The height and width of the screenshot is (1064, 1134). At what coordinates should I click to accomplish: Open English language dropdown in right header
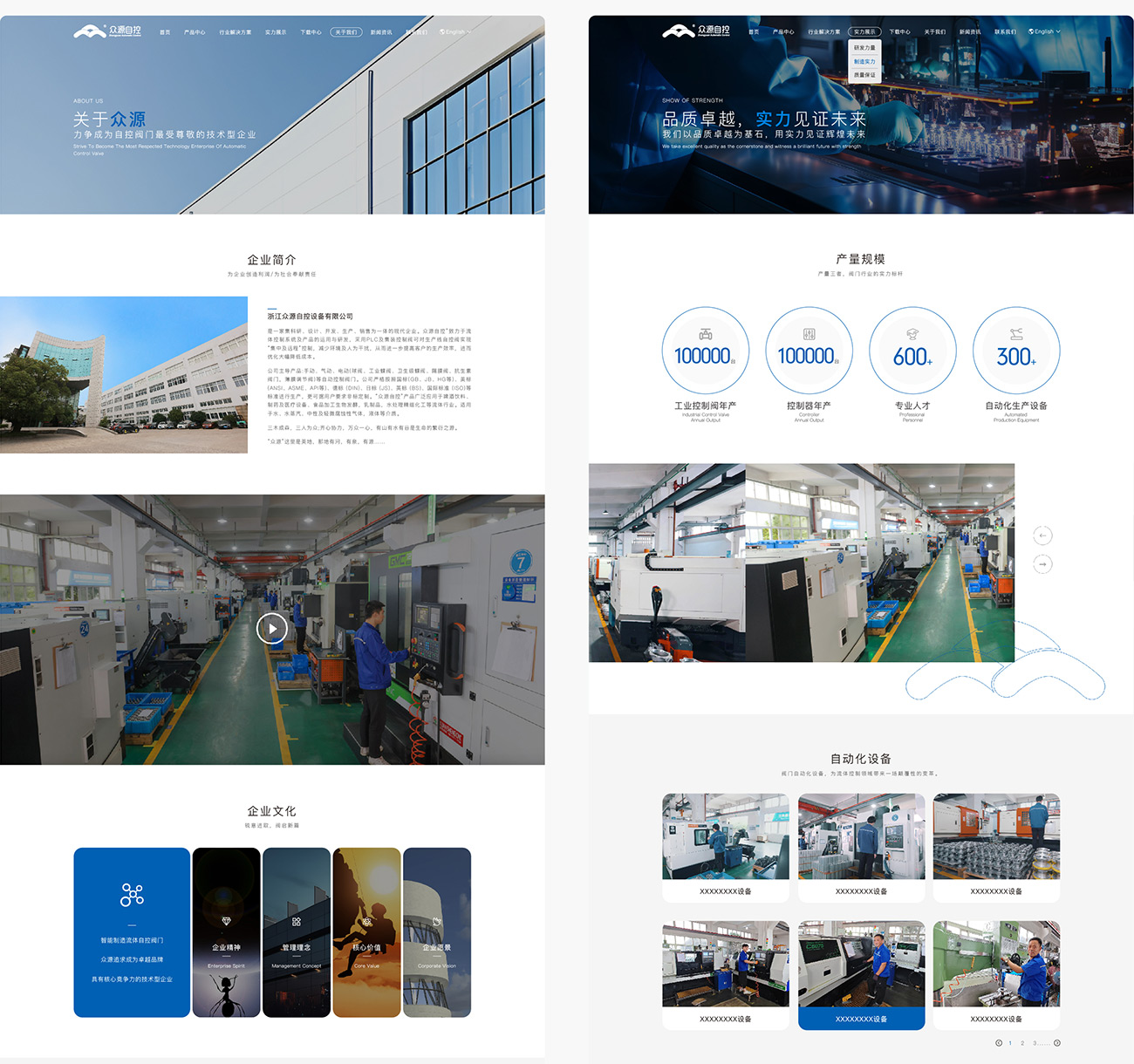(1044, 31)
